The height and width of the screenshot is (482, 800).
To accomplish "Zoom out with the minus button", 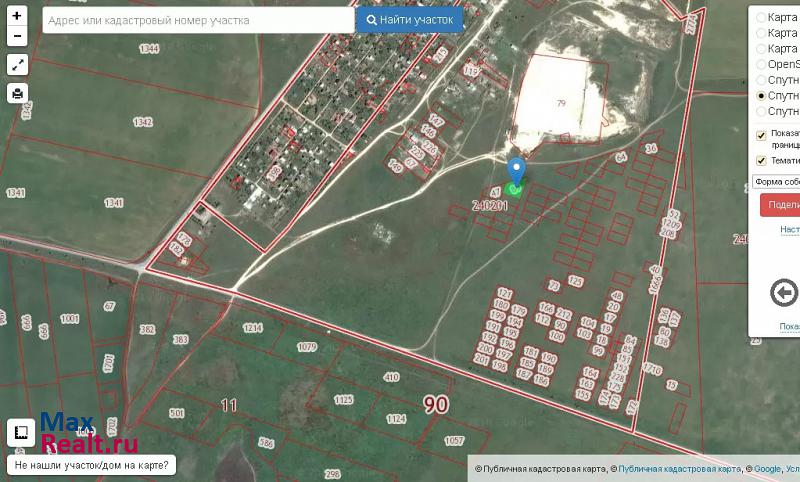I will coord(17,36).
